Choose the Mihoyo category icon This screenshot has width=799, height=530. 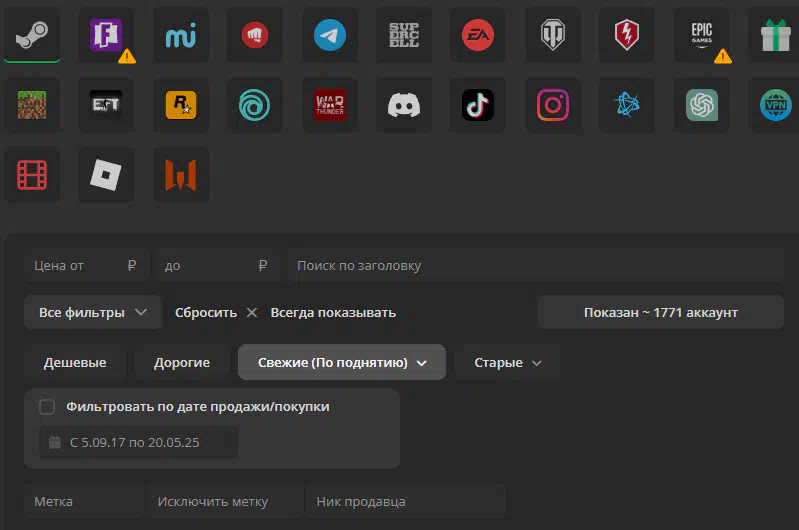click(181, 35)
